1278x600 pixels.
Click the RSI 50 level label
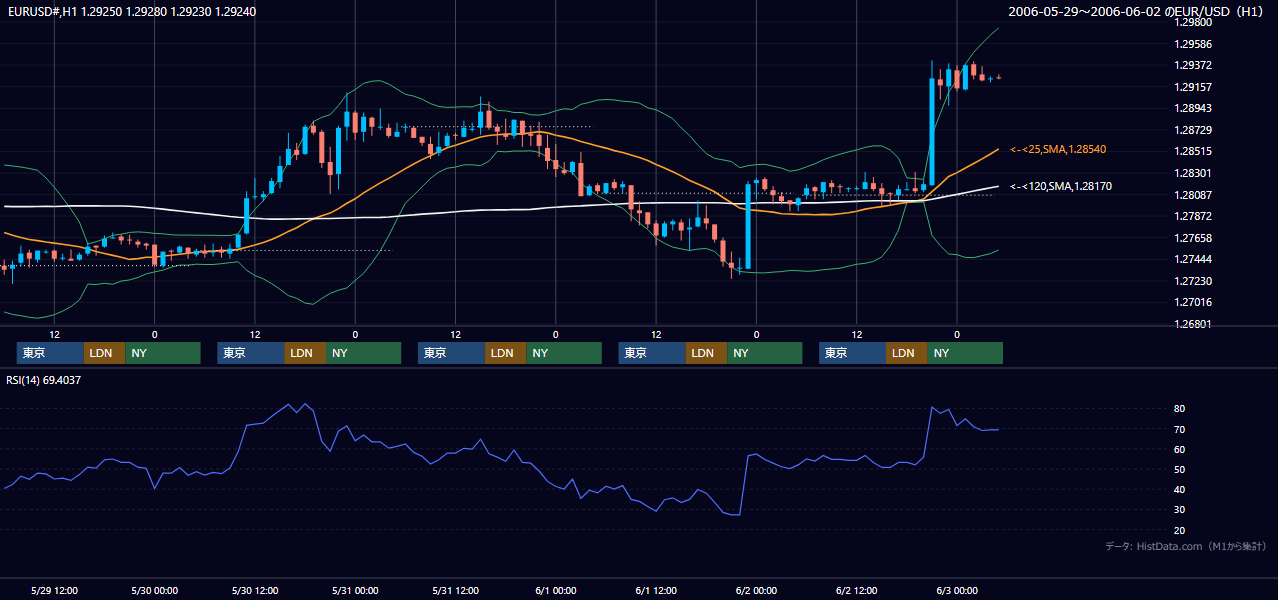pos(1179,469)
